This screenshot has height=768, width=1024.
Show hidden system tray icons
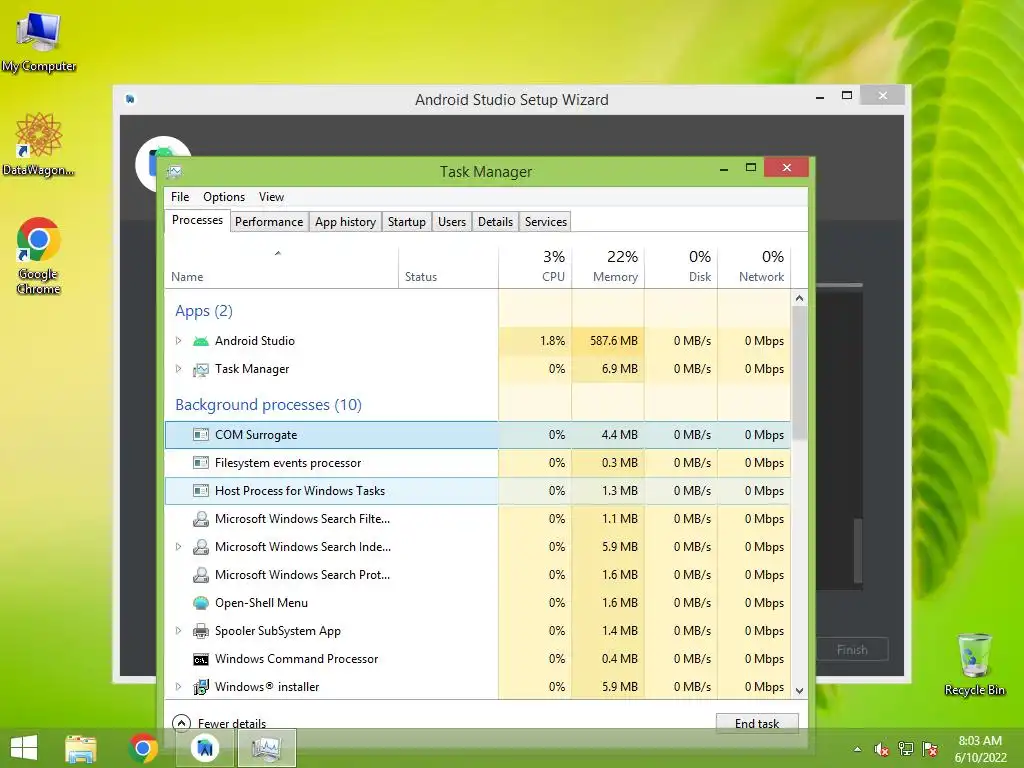(857, 749)
